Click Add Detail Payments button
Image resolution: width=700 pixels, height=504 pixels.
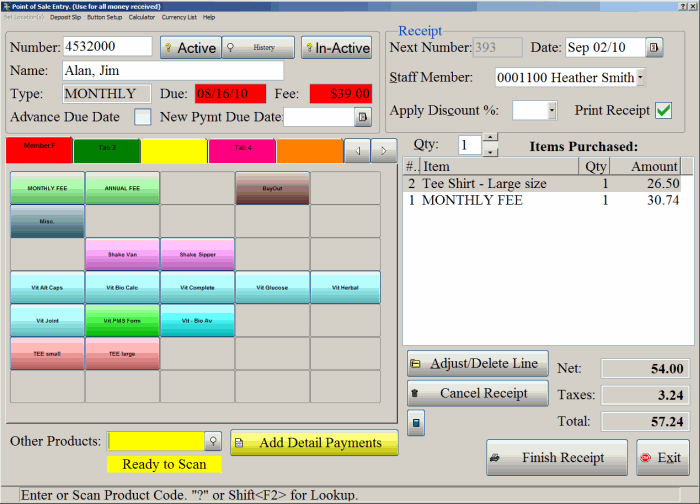(x=314, y=443)
